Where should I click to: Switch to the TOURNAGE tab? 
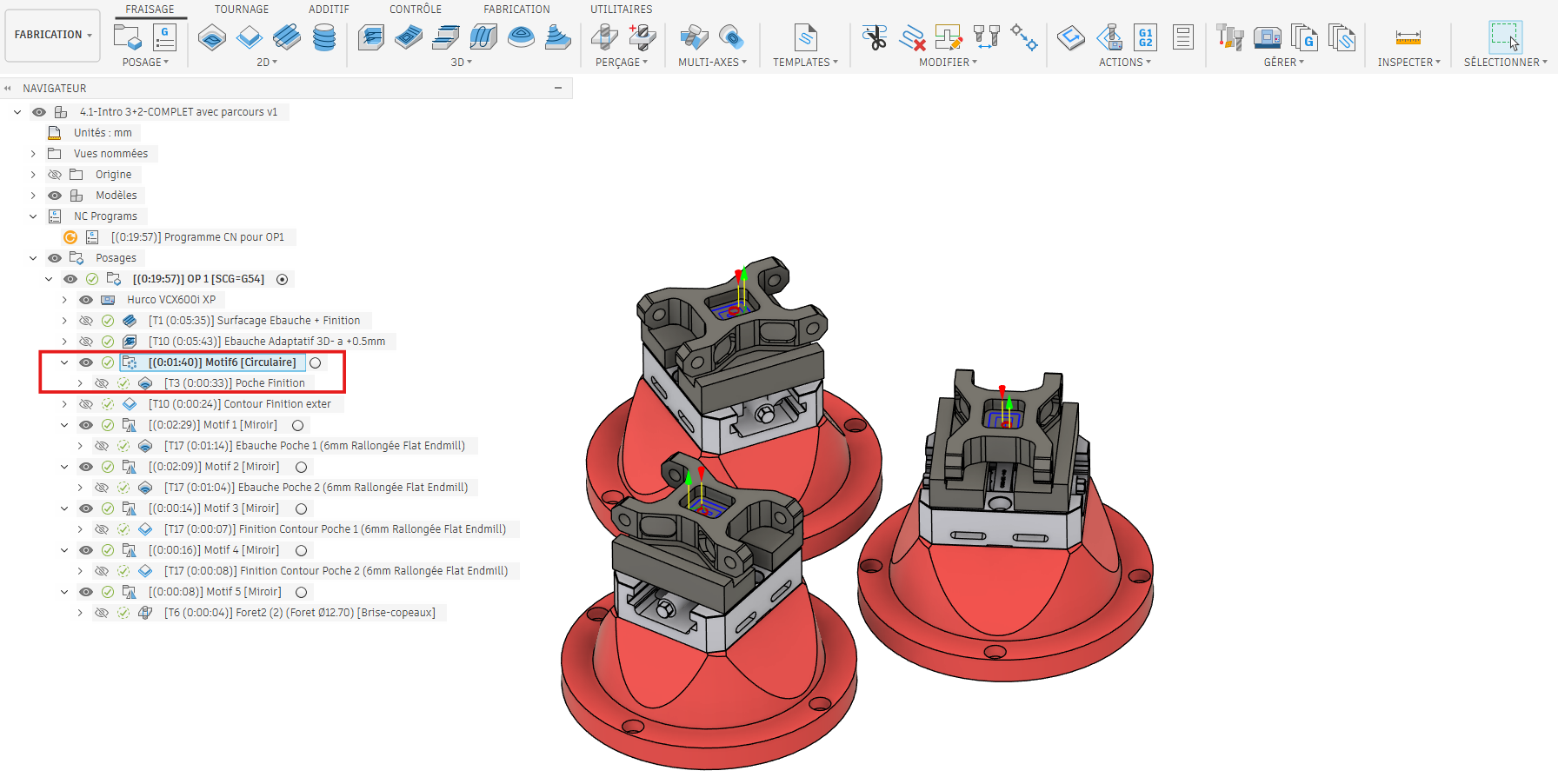[x=242, y=10]
